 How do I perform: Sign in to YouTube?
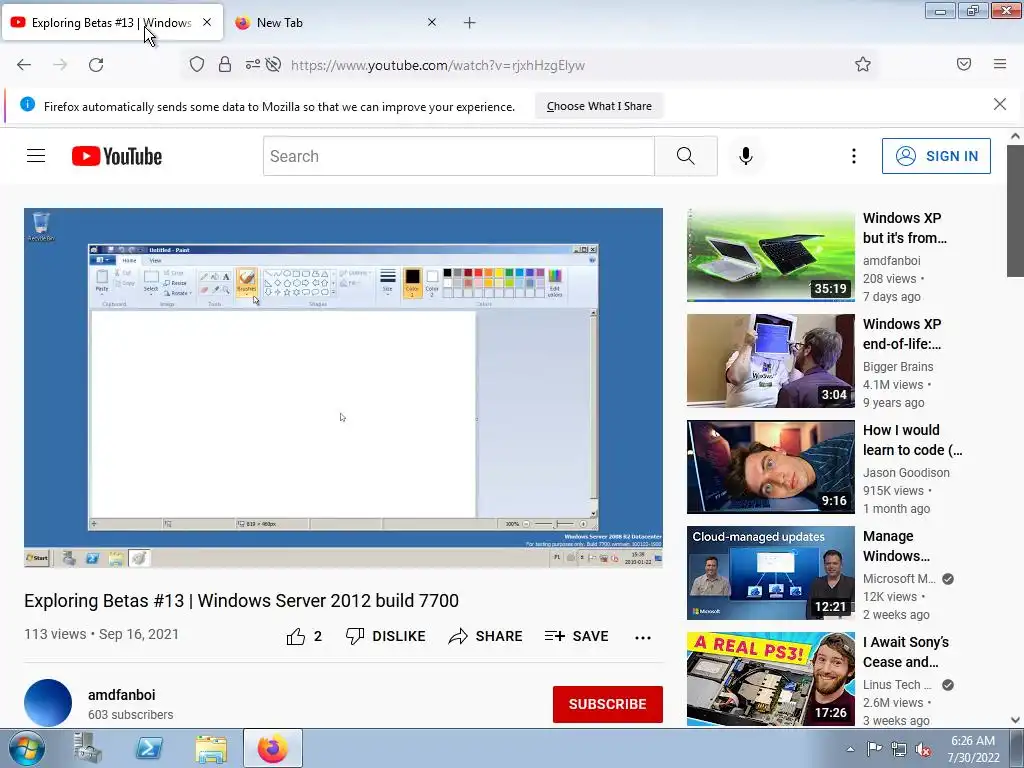[x=936, y=156]
